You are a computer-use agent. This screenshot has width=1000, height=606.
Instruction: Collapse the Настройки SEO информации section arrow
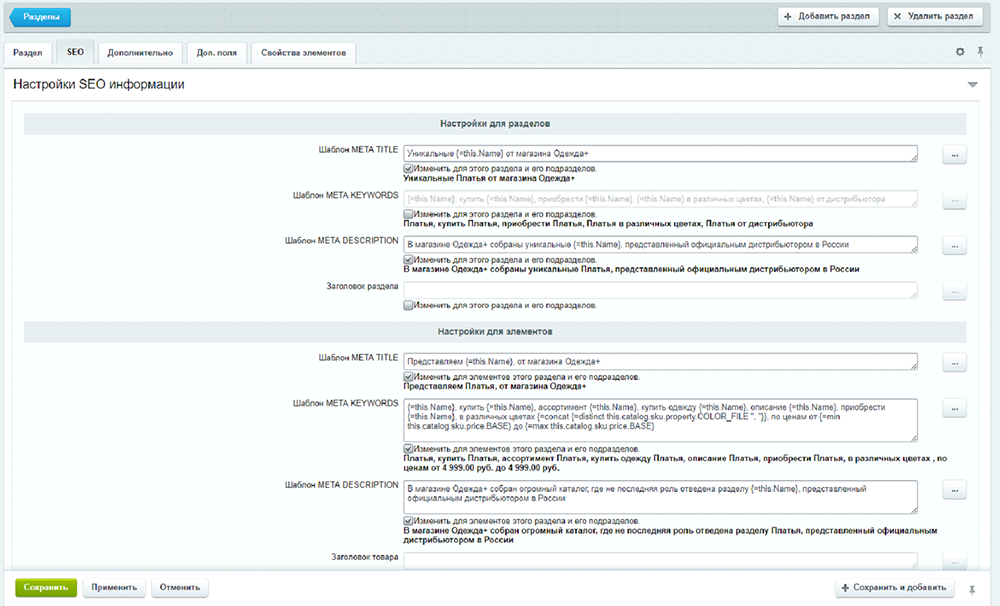click(973, 84)
